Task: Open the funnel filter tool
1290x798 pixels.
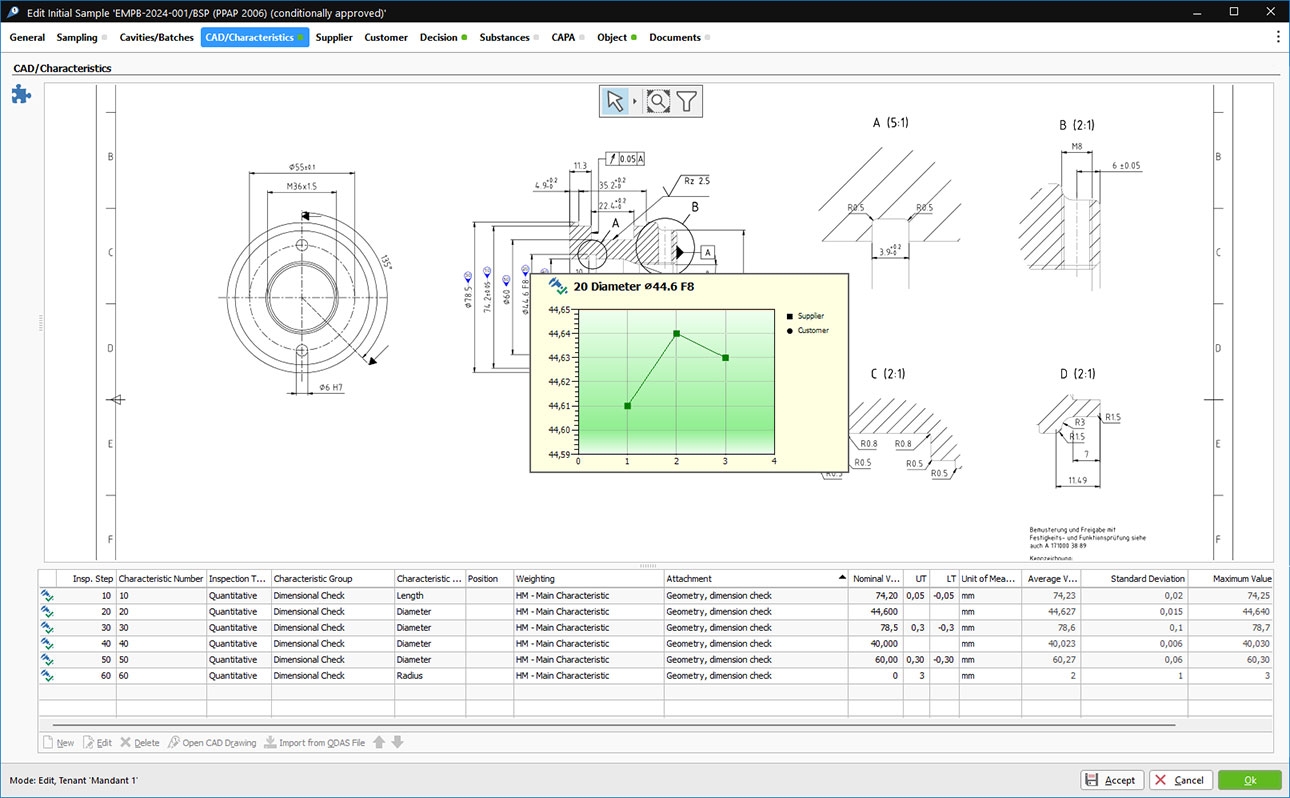Action: tap(686, 101)
